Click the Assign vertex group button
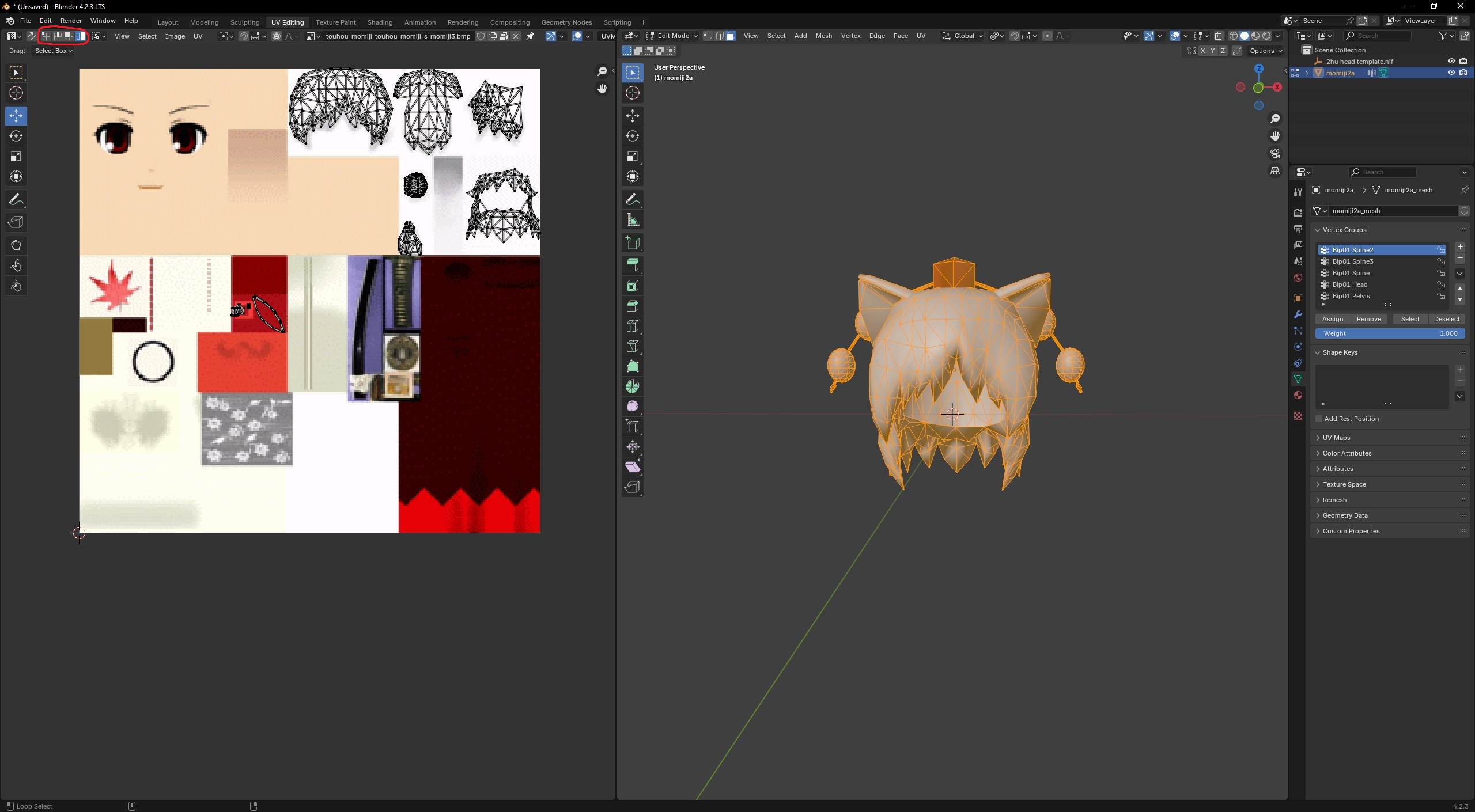This screenshot has height=812, width=1475. (1332, 319)
